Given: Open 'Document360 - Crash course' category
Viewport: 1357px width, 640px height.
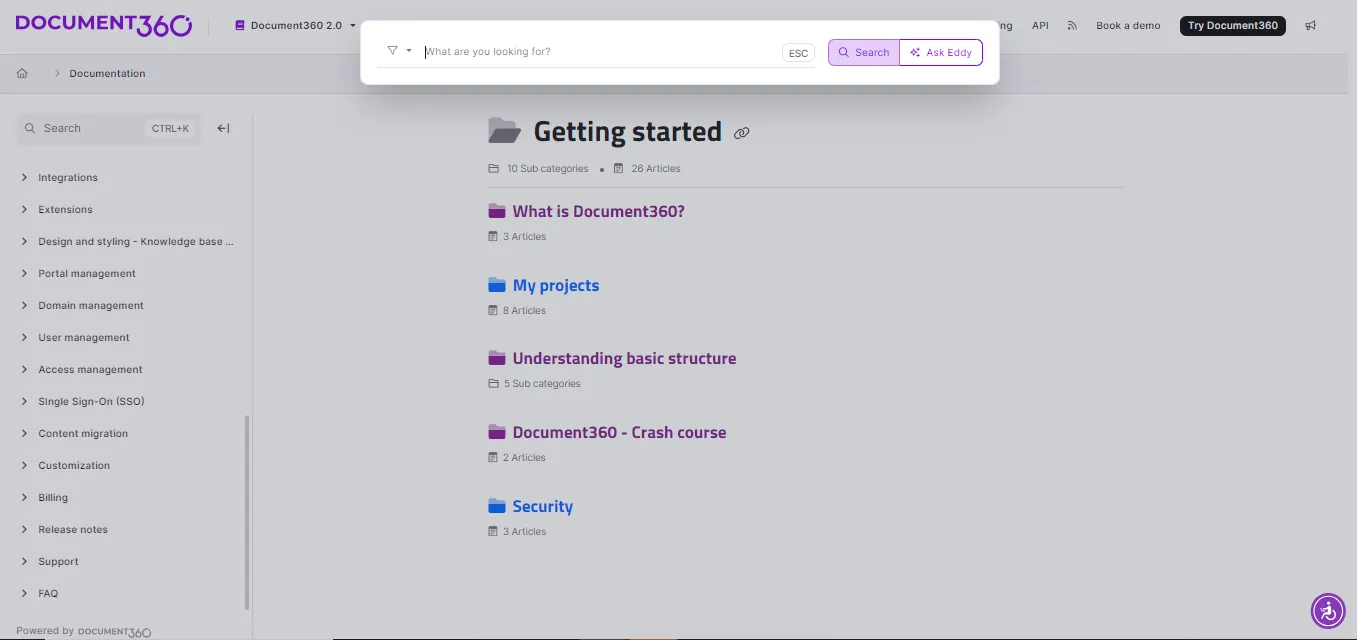Looking at the screenshot, I should [619, 432].
